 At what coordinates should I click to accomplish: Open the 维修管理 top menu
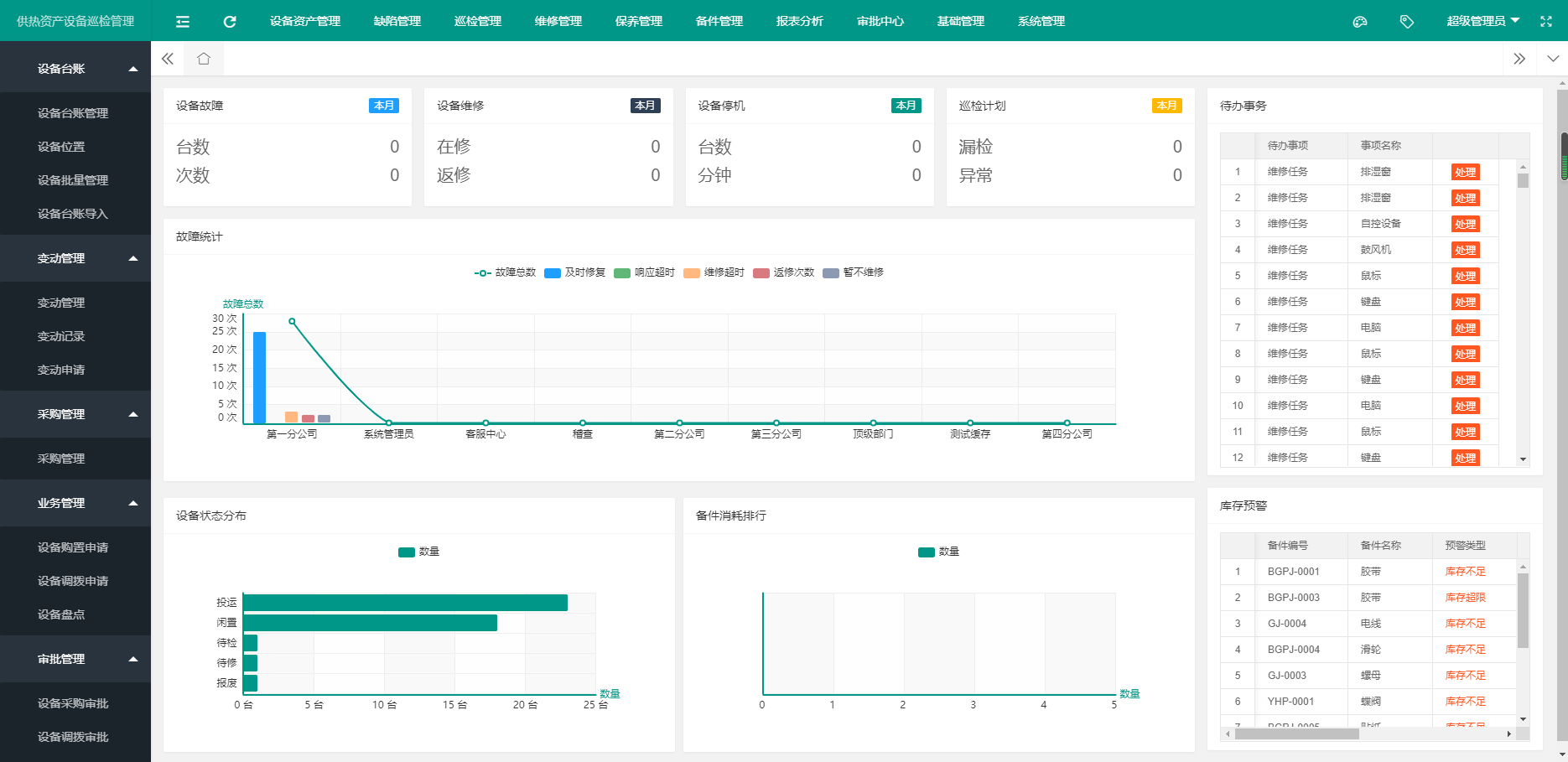[558, 21]
